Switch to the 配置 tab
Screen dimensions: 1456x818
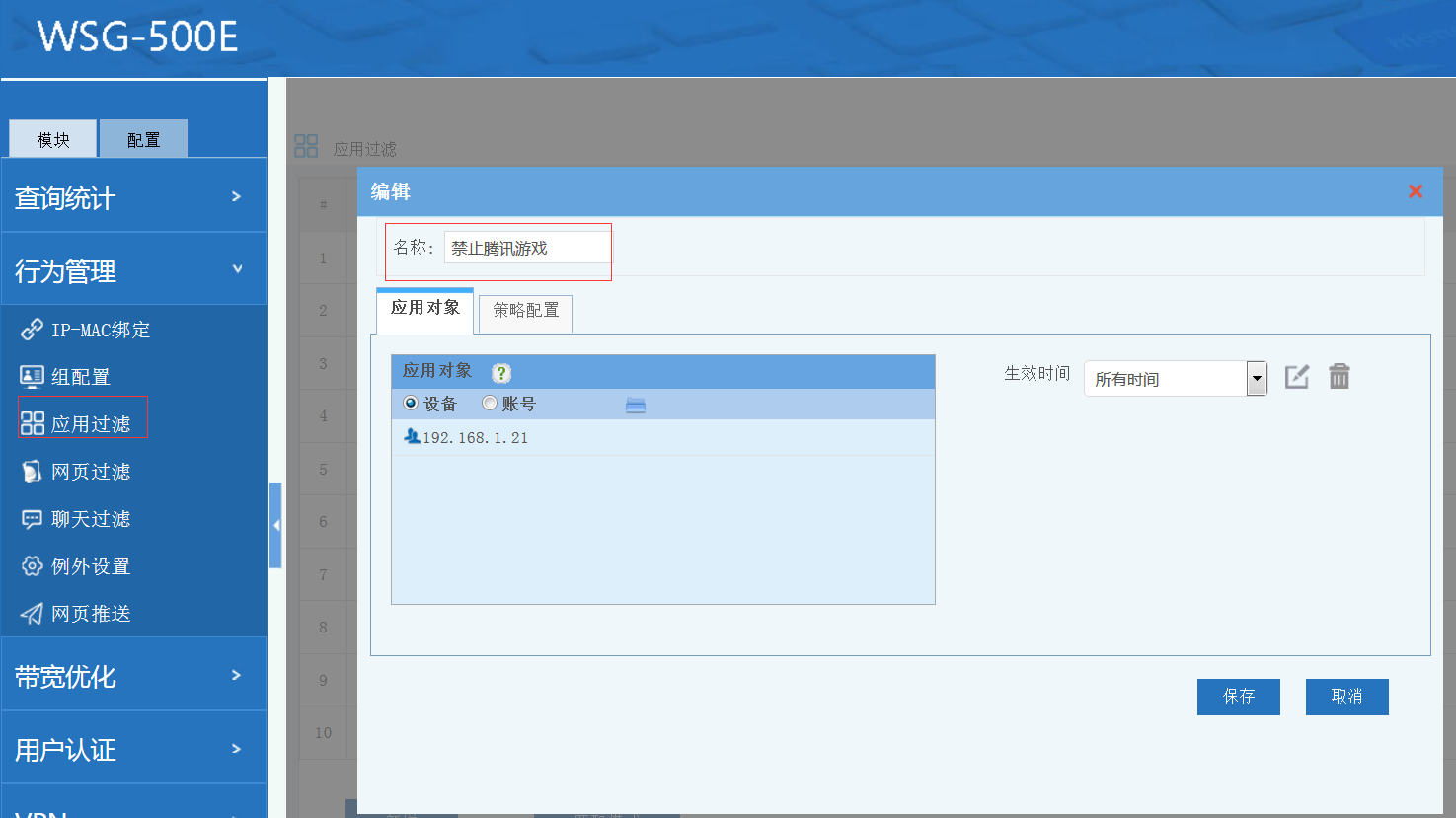pos(143,140)
